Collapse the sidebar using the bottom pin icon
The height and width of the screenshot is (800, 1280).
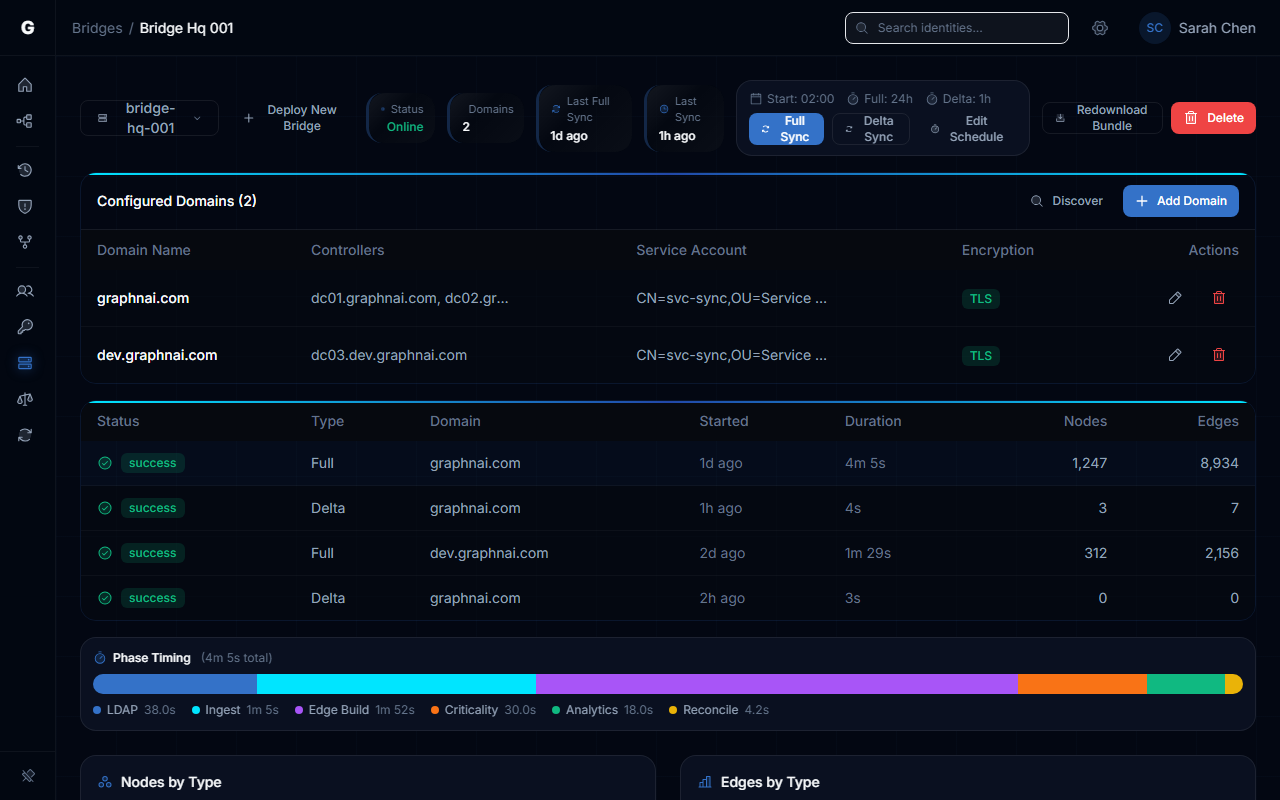click(x=27, y=775)
